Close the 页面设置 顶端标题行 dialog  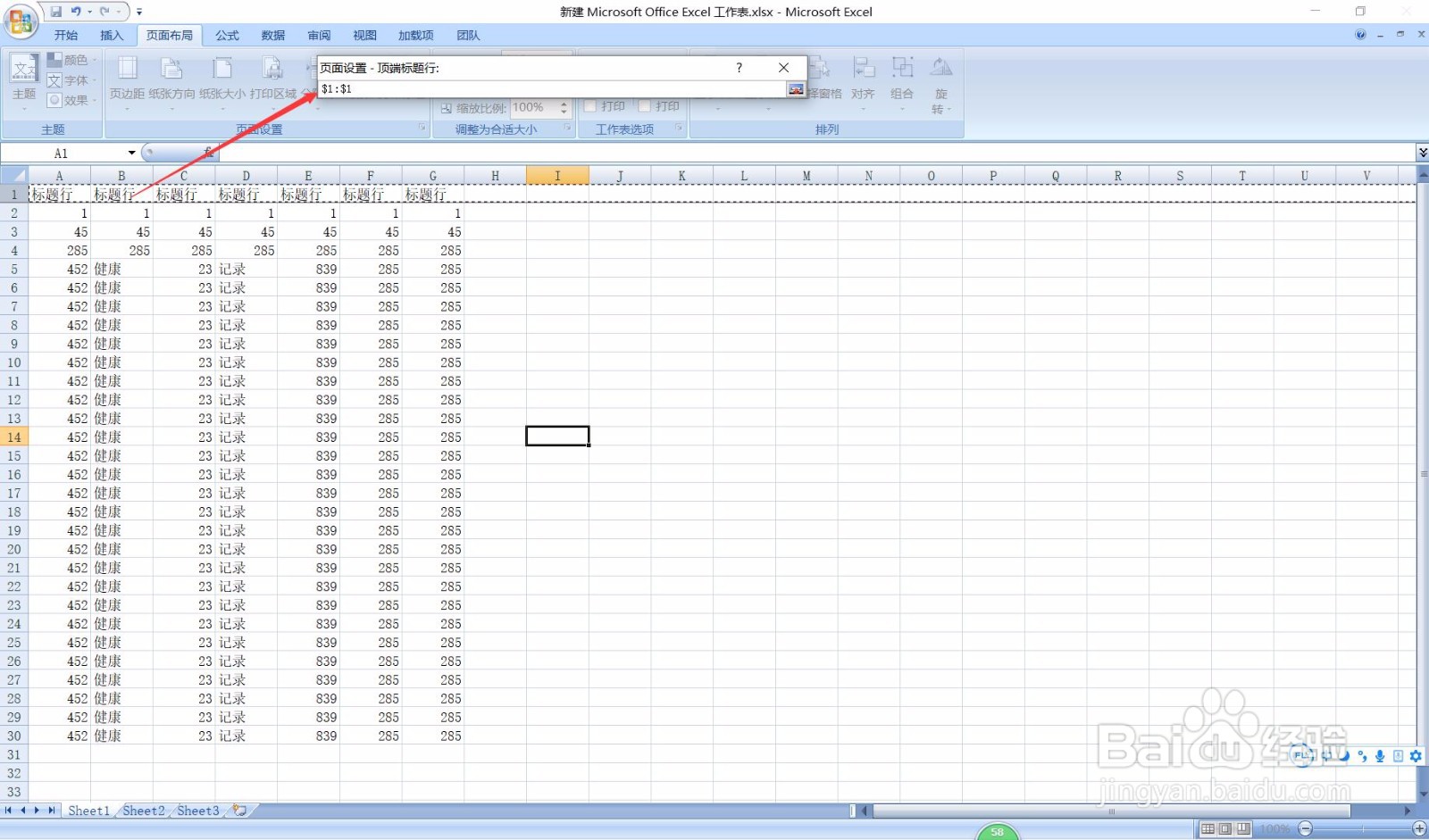coord(783,68)
